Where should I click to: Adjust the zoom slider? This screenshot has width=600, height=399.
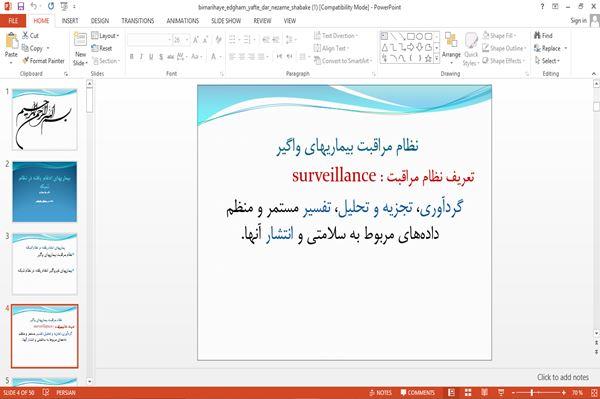tap(532, 393)
